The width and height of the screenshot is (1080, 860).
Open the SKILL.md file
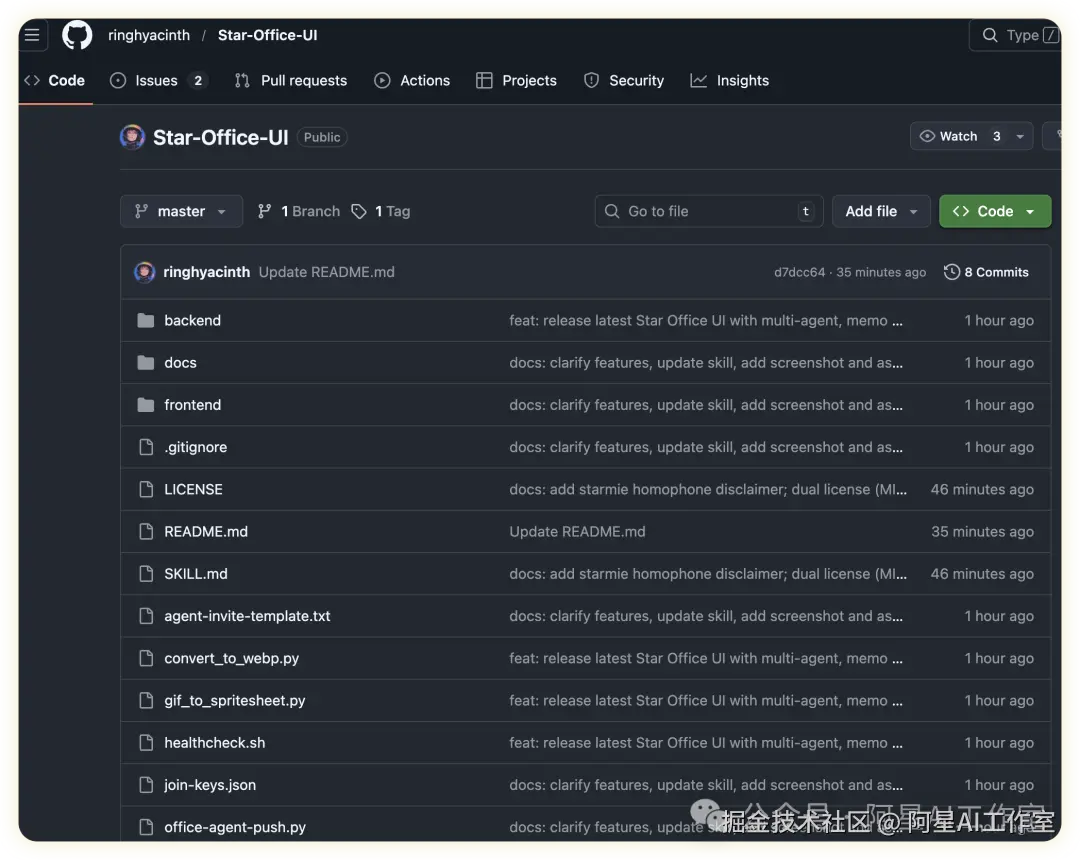pos(196,574)
